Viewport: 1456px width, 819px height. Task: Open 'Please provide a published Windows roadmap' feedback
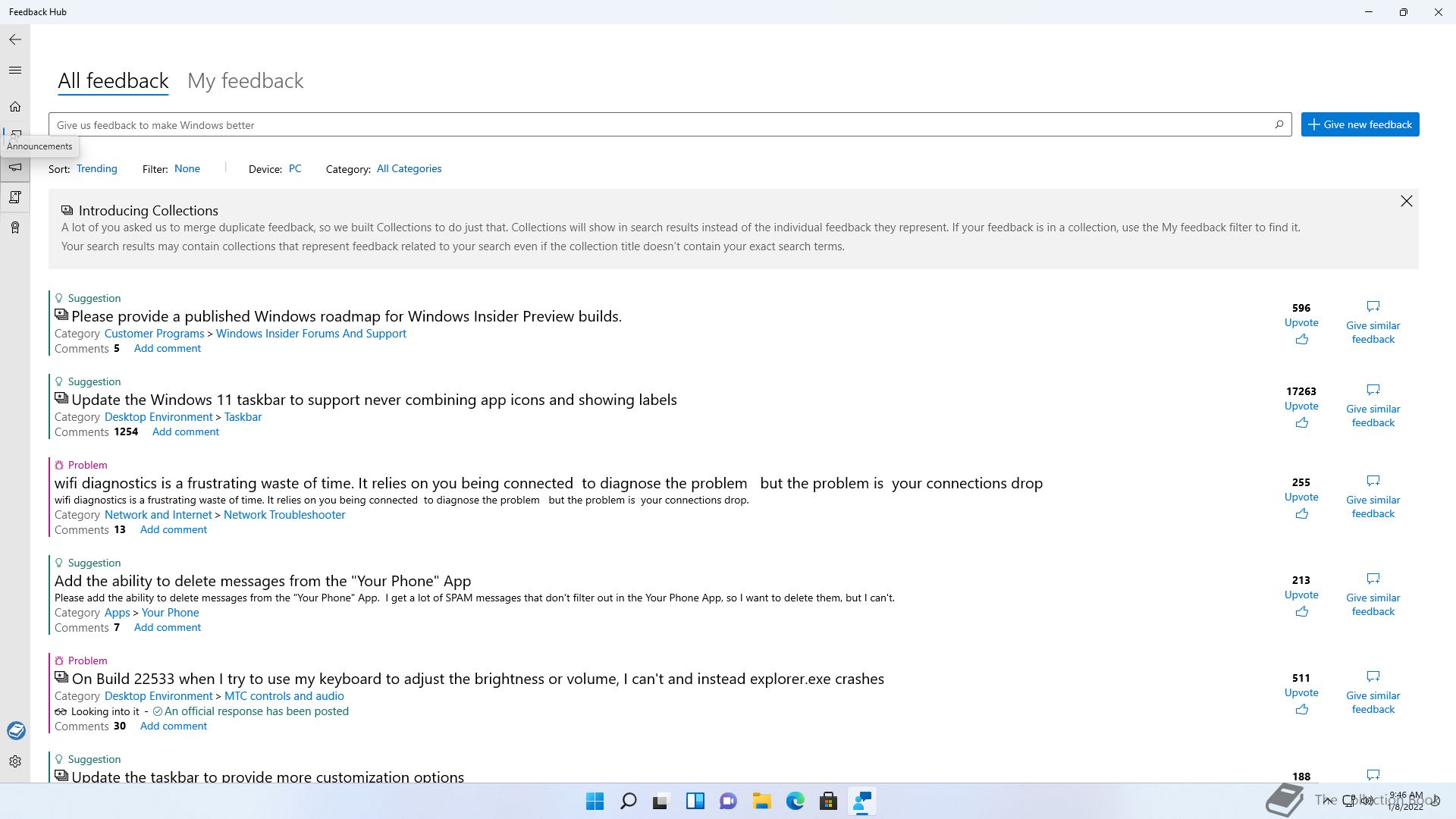(347, 316)
